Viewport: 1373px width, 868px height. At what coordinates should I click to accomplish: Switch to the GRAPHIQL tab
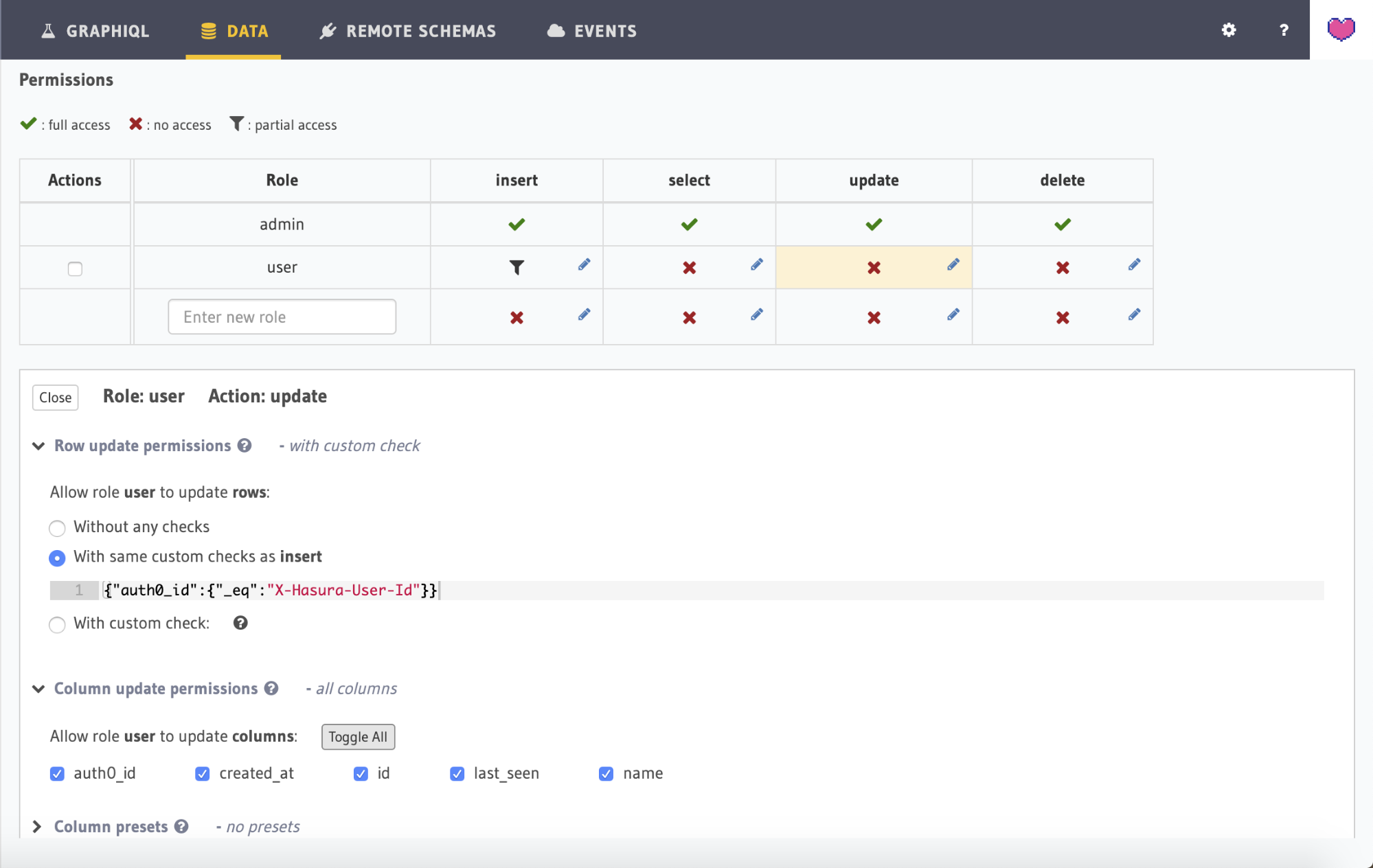(95, 30)
